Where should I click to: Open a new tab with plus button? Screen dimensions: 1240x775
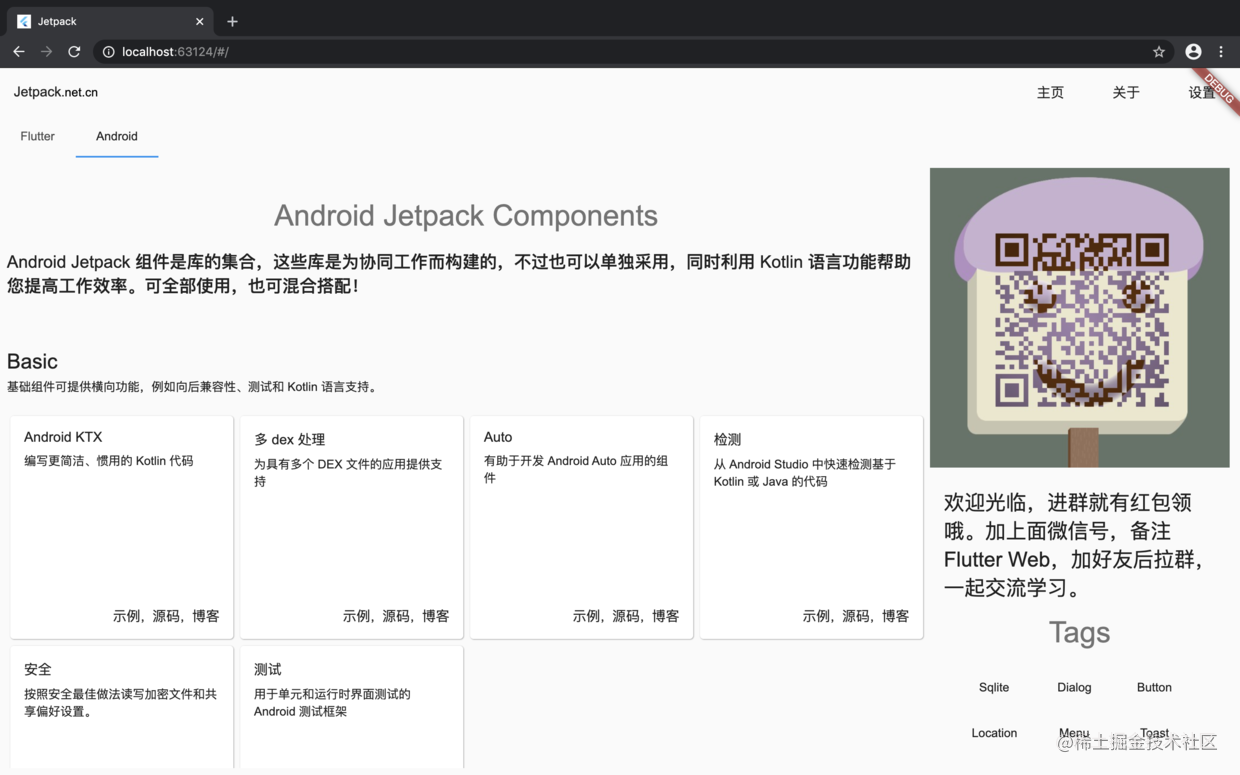(232, 21)
